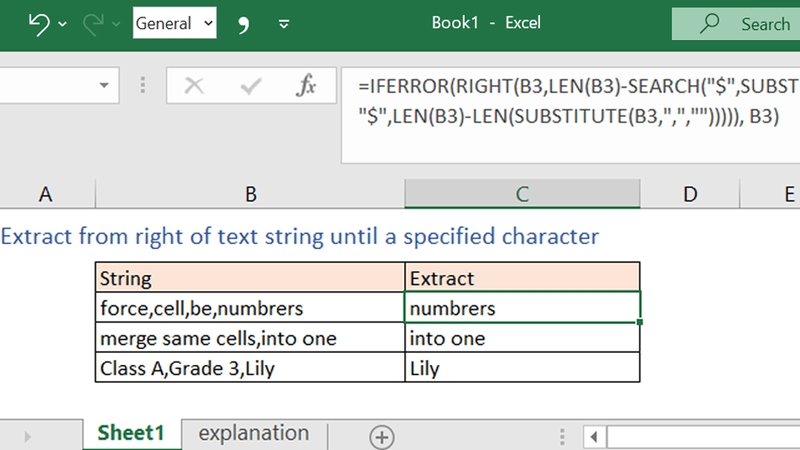The image size is (800, 450).
Task: Click the horizontal scrollbar left arrow
Action: [x=593, y=437]
